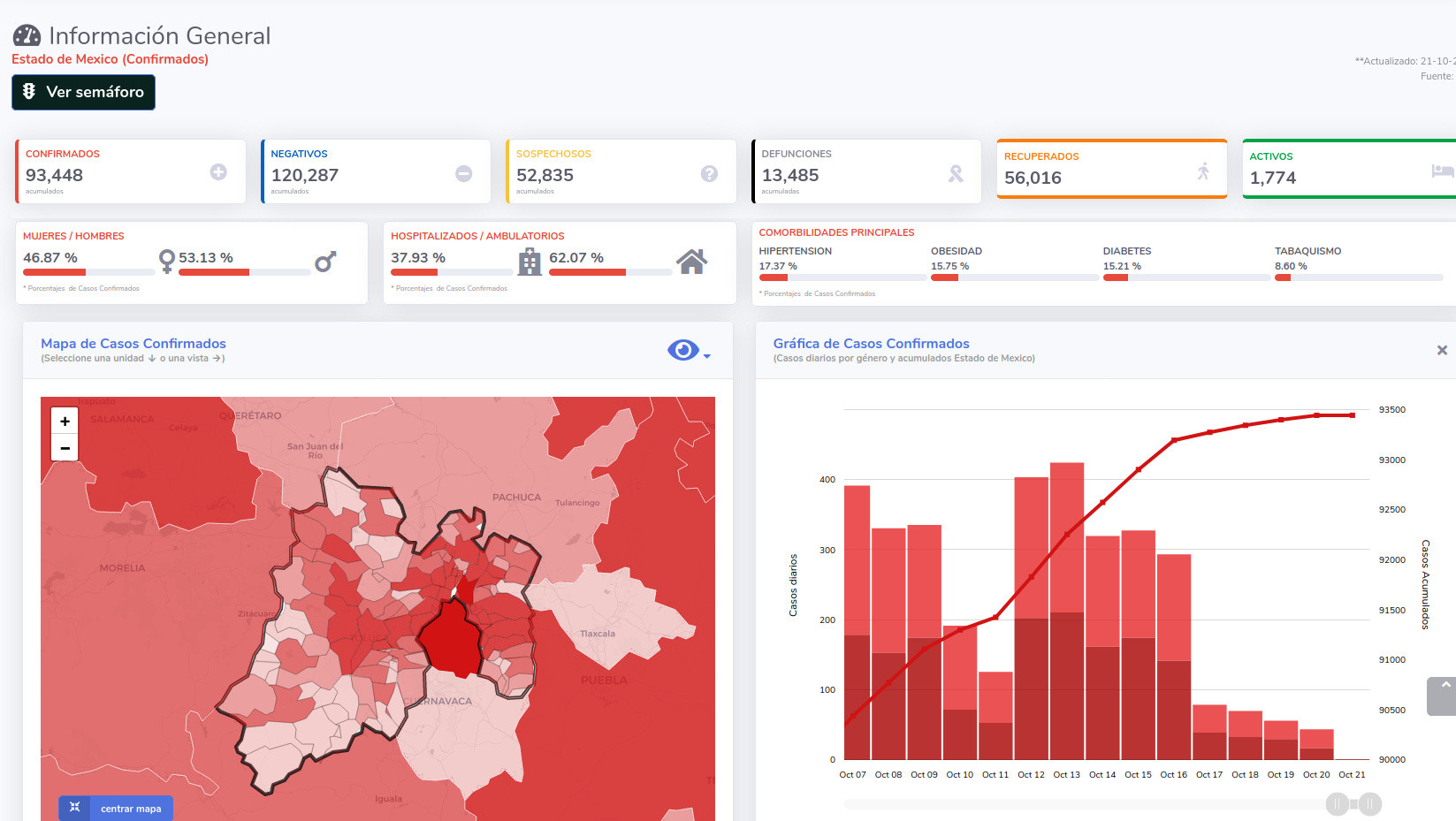1456x821 pixels.
Task: Click the Oct 13 bar in chart
Action: 1067,611
